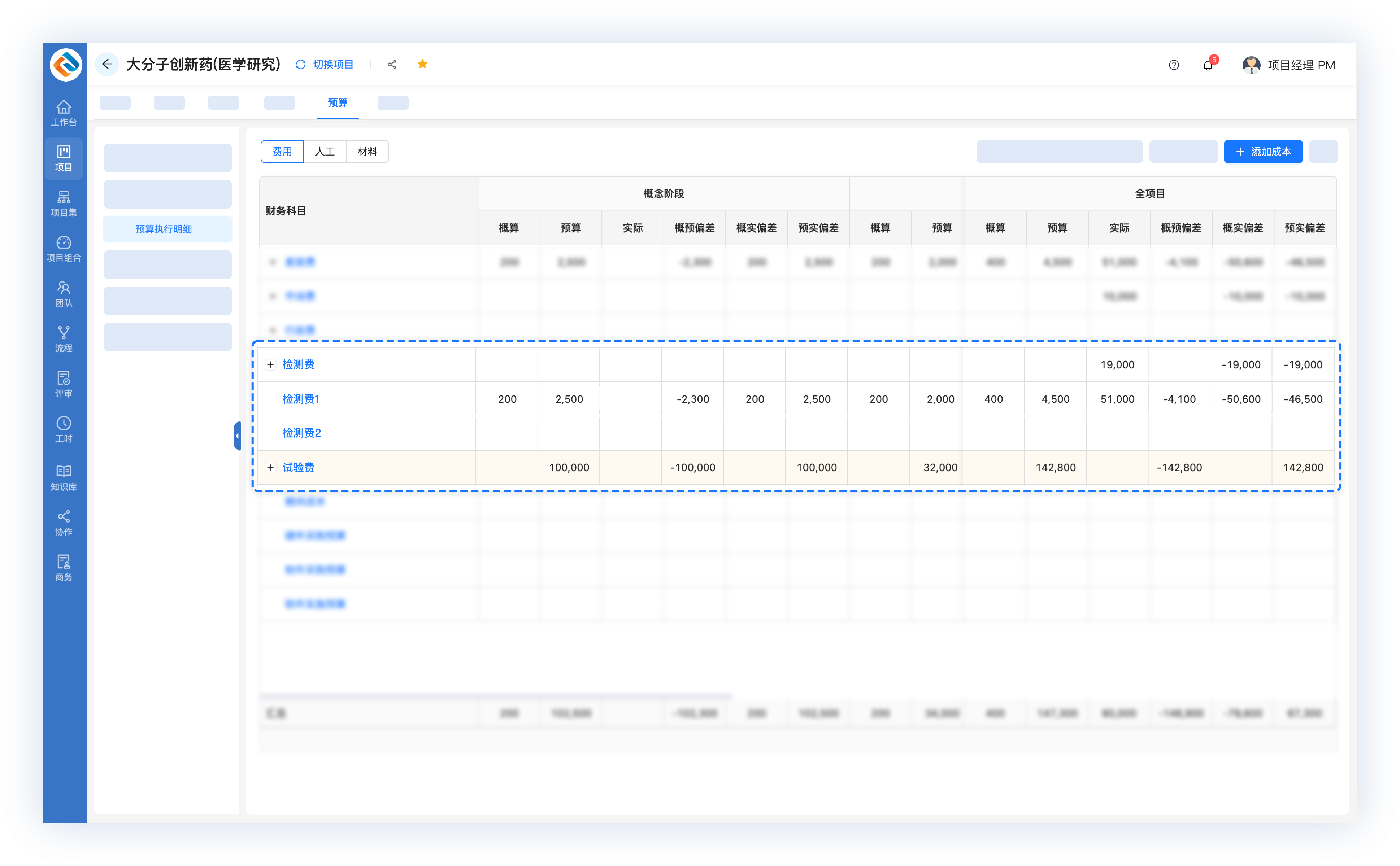Toggle the favorite star icon

click(x=422, y=64)
